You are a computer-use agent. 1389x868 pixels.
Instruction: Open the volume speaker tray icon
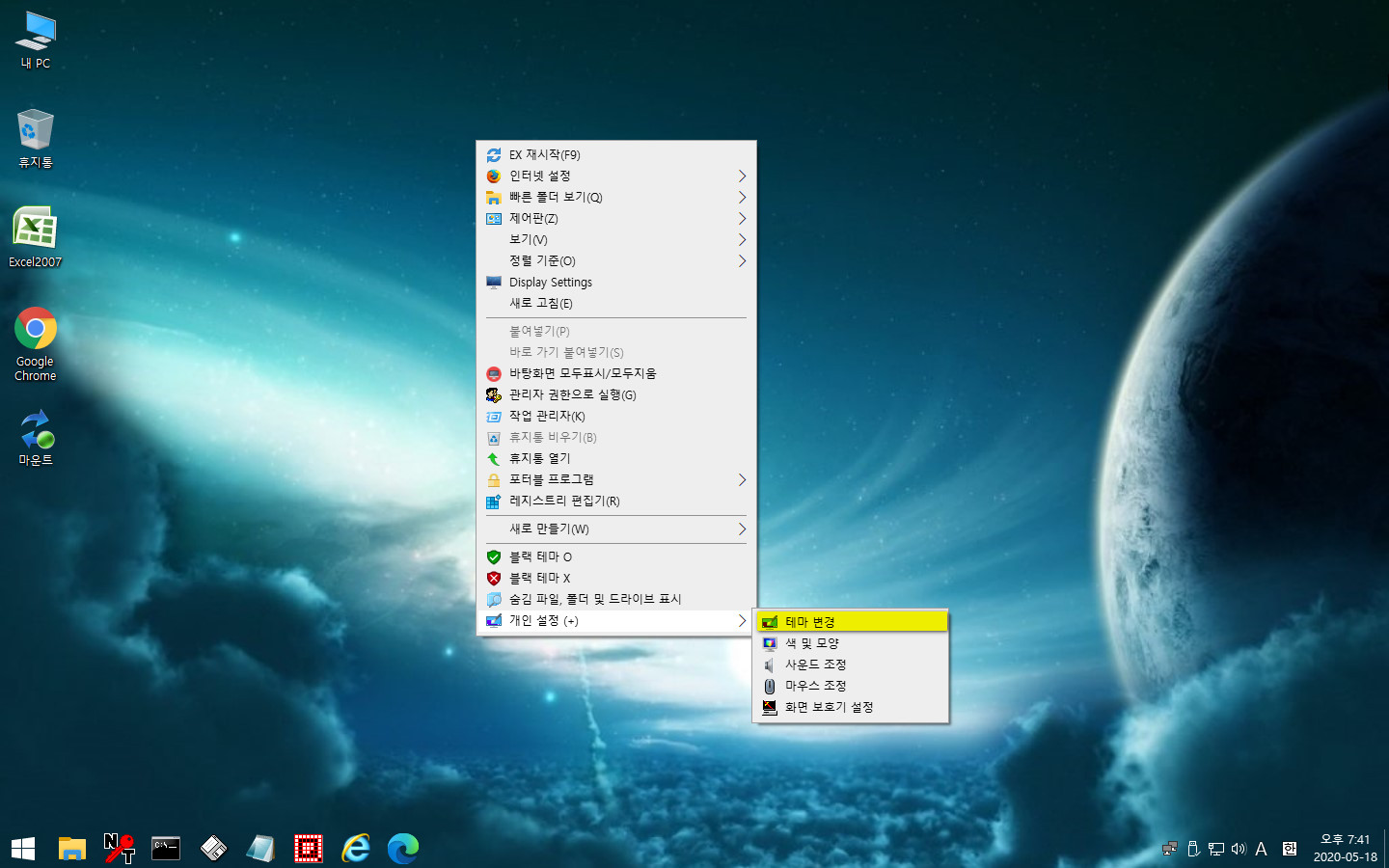pyautogui.click(x=1239, y=849)
